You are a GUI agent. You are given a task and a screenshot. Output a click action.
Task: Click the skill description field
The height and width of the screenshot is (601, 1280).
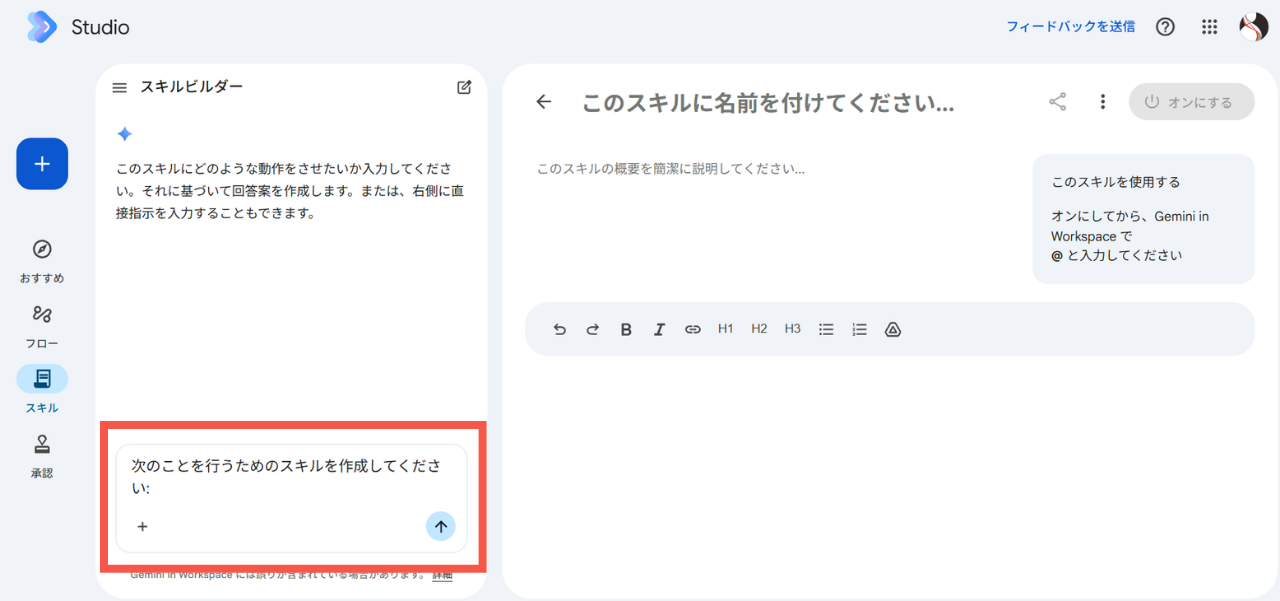click(671, 169)
